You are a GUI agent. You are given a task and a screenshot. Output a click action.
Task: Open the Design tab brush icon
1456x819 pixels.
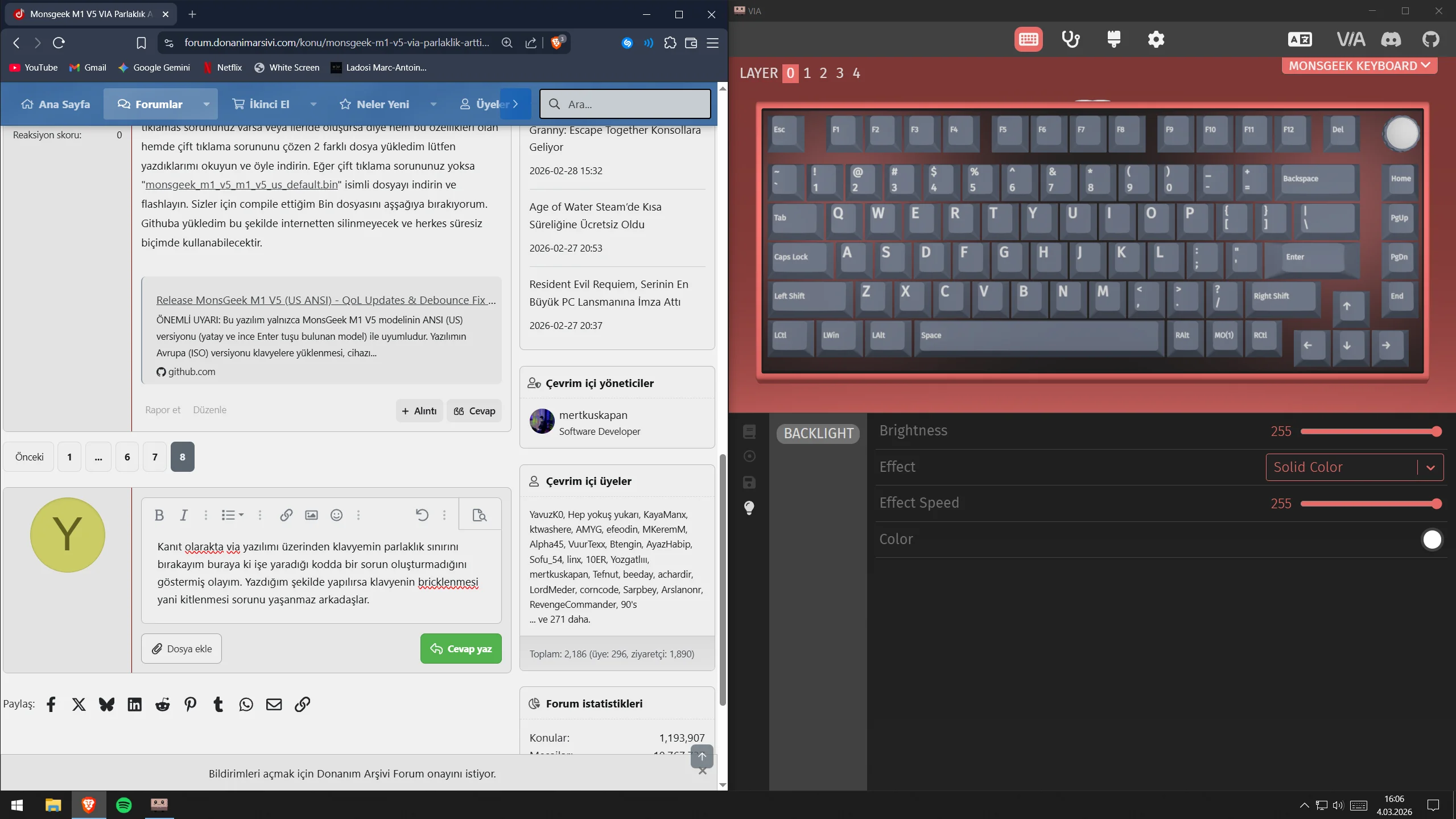(1113, 39)
